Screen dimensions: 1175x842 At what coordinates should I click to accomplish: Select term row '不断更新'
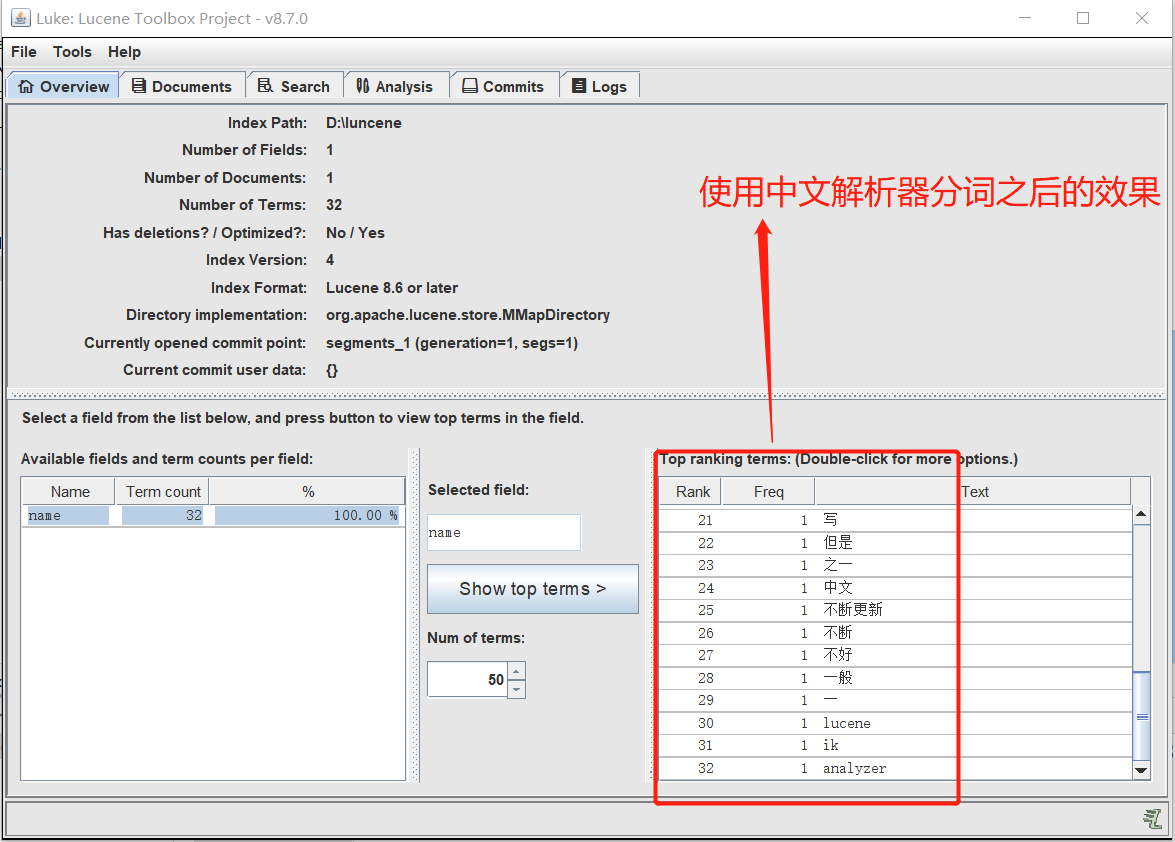click(x=895, y=610)
